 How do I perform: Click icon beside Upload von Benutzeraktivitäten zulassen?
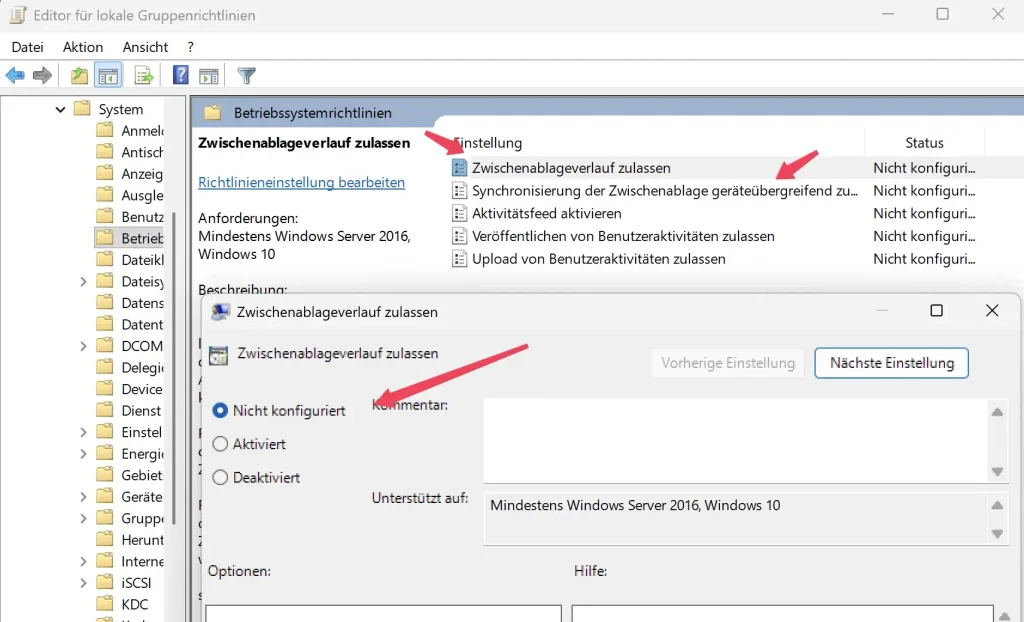[x=459, y=259]
